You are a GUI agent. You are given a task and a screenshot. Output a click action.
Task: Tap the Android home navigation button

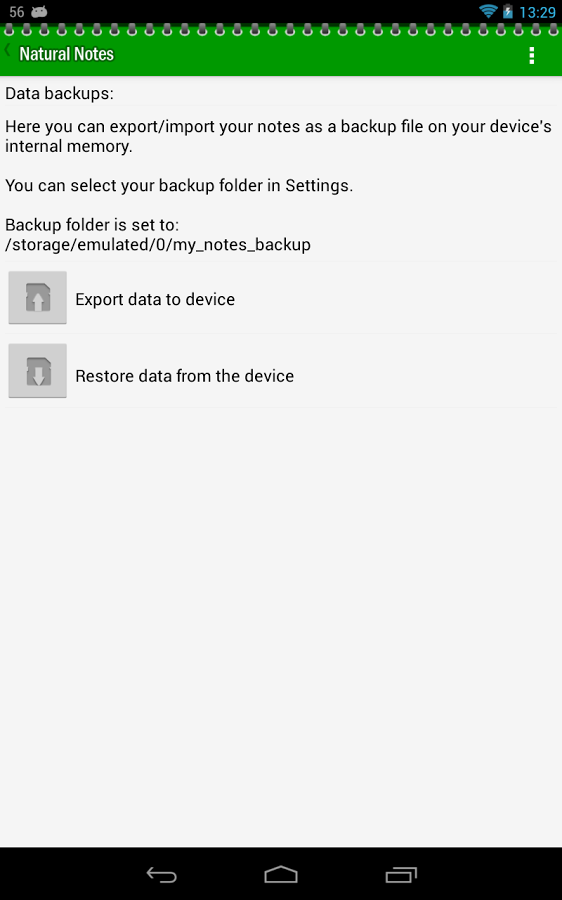pyautogui.click(x=281, y=874)
